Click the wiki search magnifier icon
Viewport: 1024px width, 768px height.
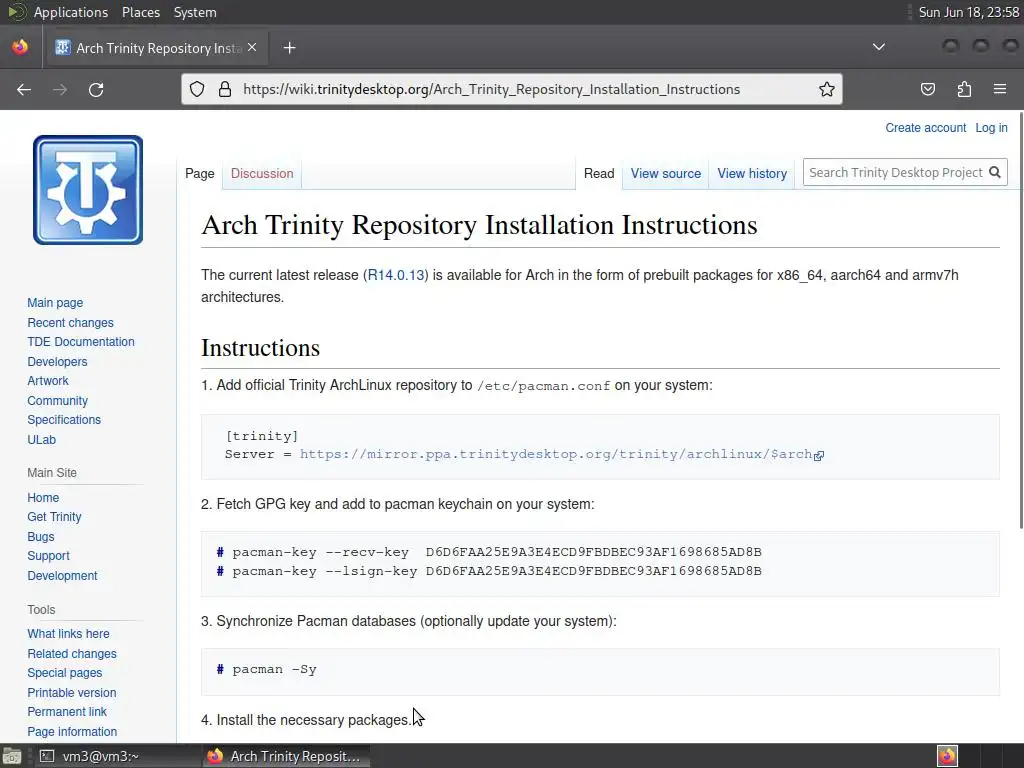coord(995,172)
